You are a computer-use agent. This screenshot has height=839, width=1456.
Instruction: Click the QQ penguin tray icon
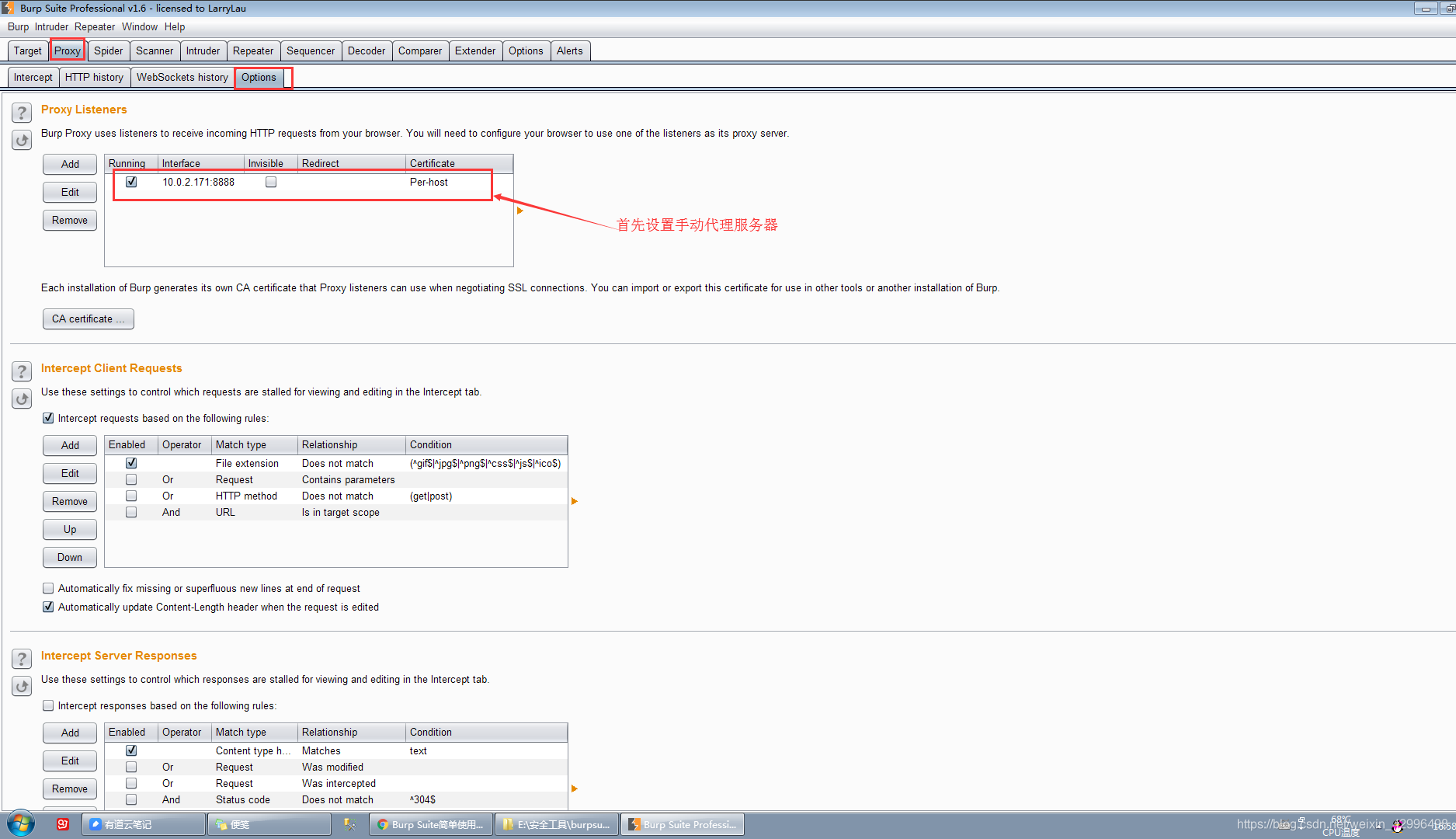1398,826
